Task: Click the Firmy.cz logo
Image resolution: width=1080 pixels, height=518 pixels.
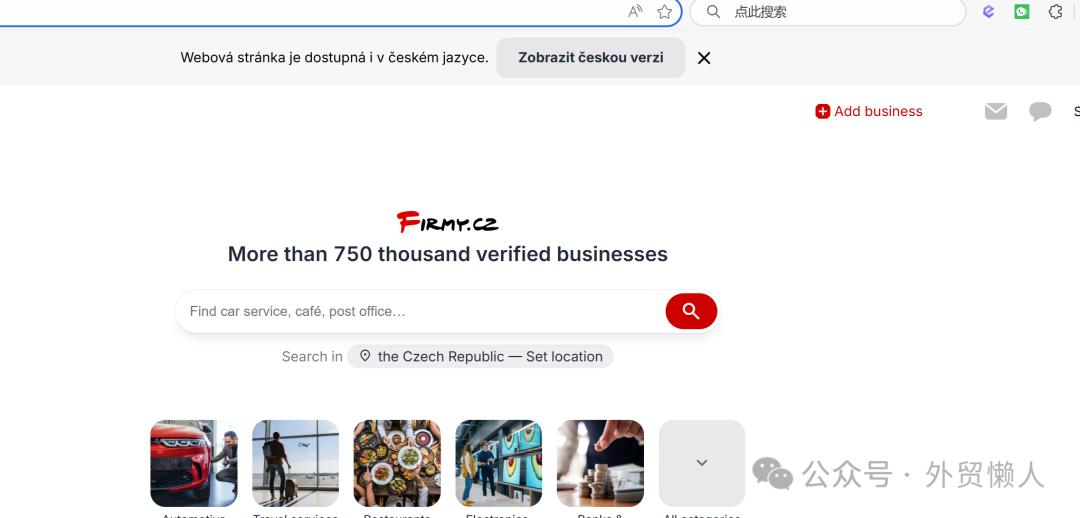Action: click(x=447, y=222)
